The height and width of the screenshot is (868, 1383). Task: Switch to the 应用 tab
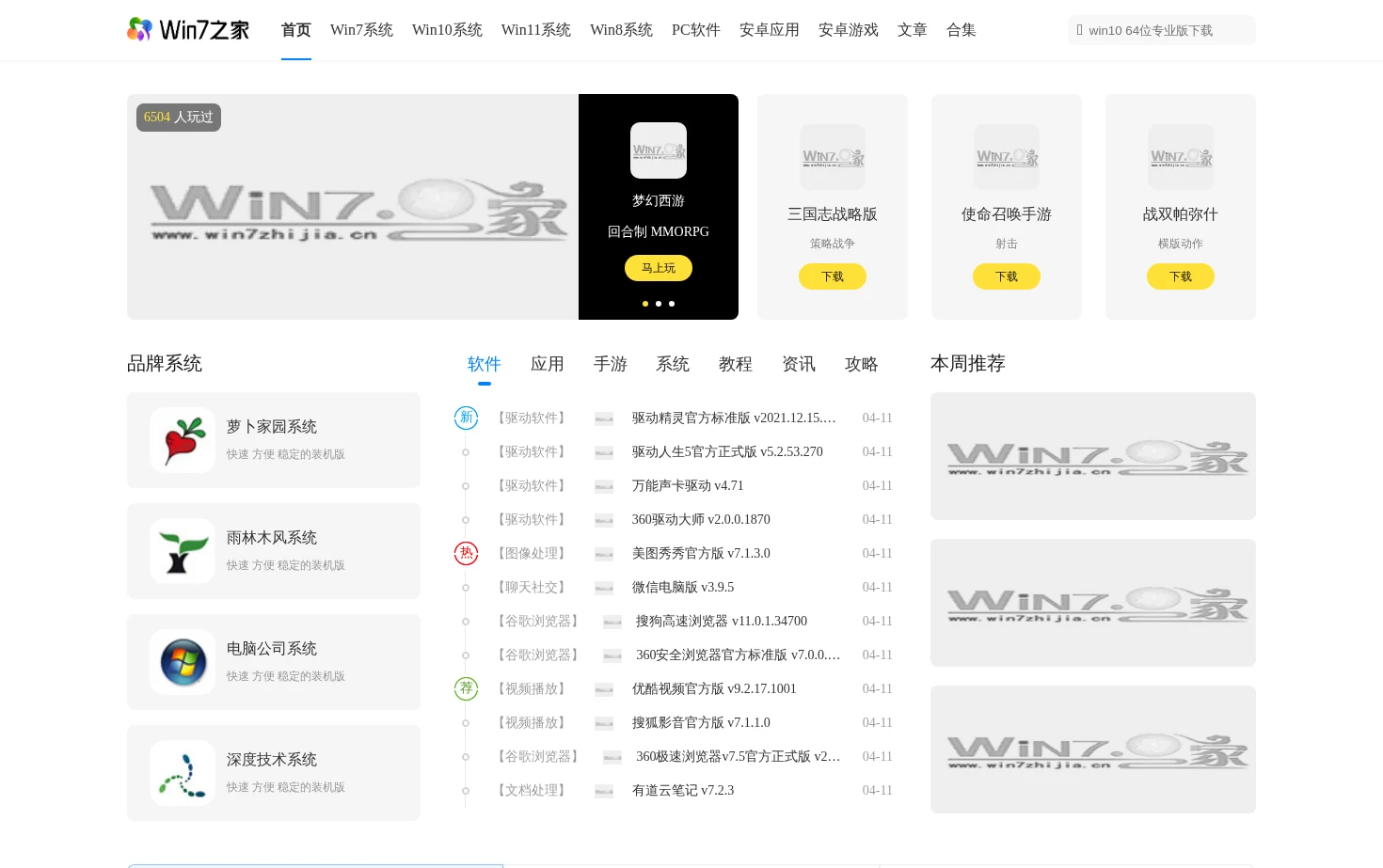pos(548,364)
